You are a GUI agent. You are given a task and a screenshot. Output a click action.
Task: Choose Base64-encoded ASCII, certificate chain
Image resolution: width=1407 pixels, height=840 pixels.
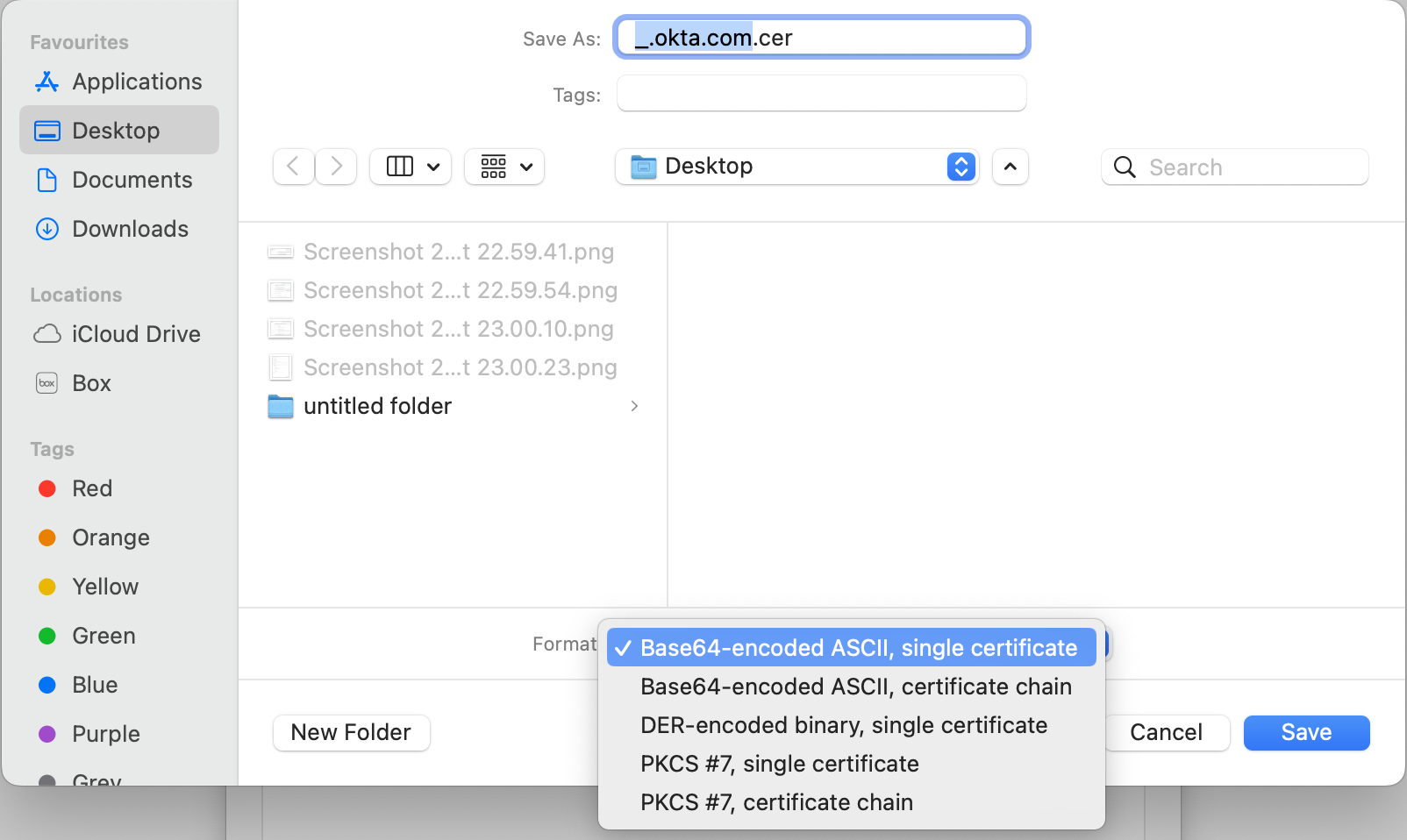pyautogui.click(x=855, y=687)
